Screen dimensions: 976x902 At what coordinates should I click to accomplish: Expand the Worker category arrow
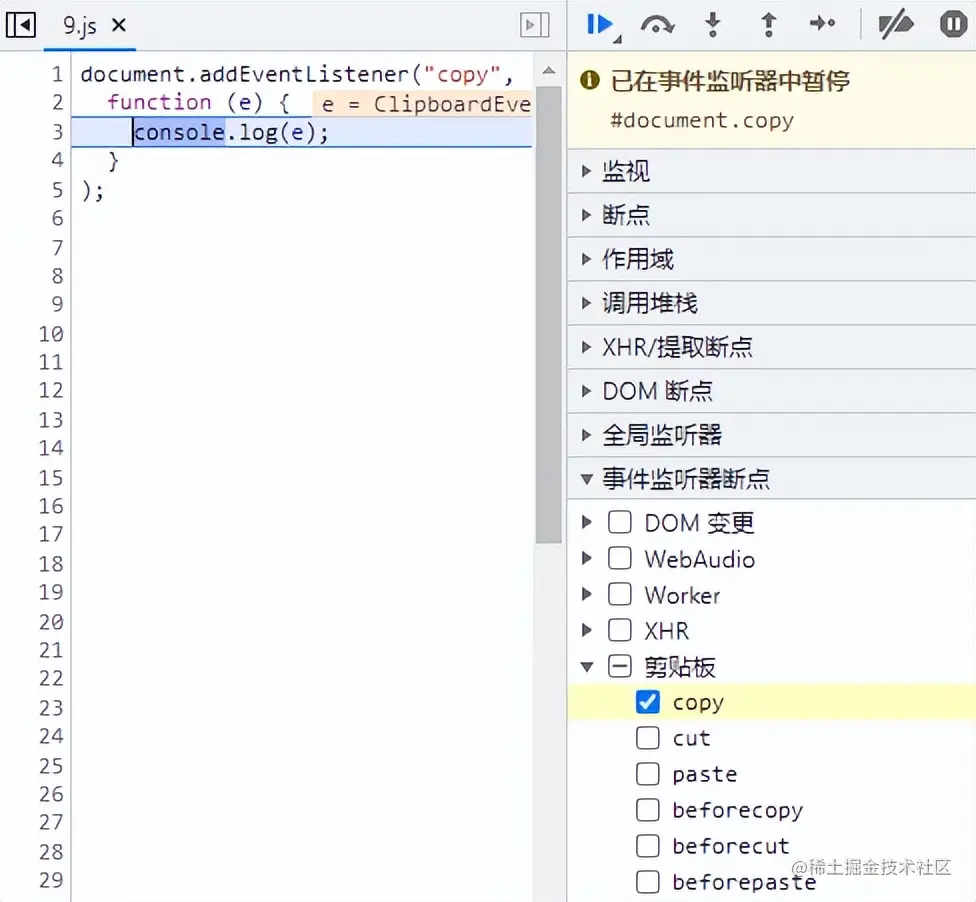[x=586, y=594]
